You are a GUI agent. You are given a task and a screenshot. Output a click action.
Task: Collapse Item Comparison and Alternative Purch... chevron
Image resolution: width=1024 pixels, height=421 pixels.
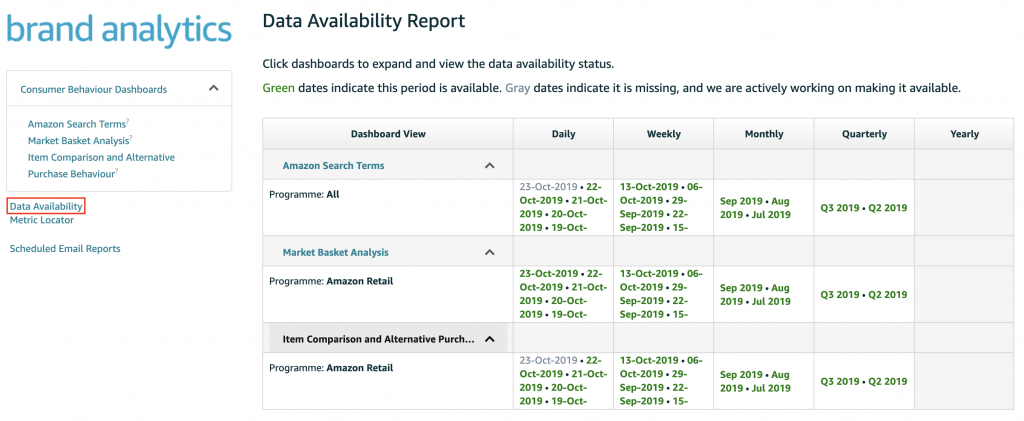490,339
